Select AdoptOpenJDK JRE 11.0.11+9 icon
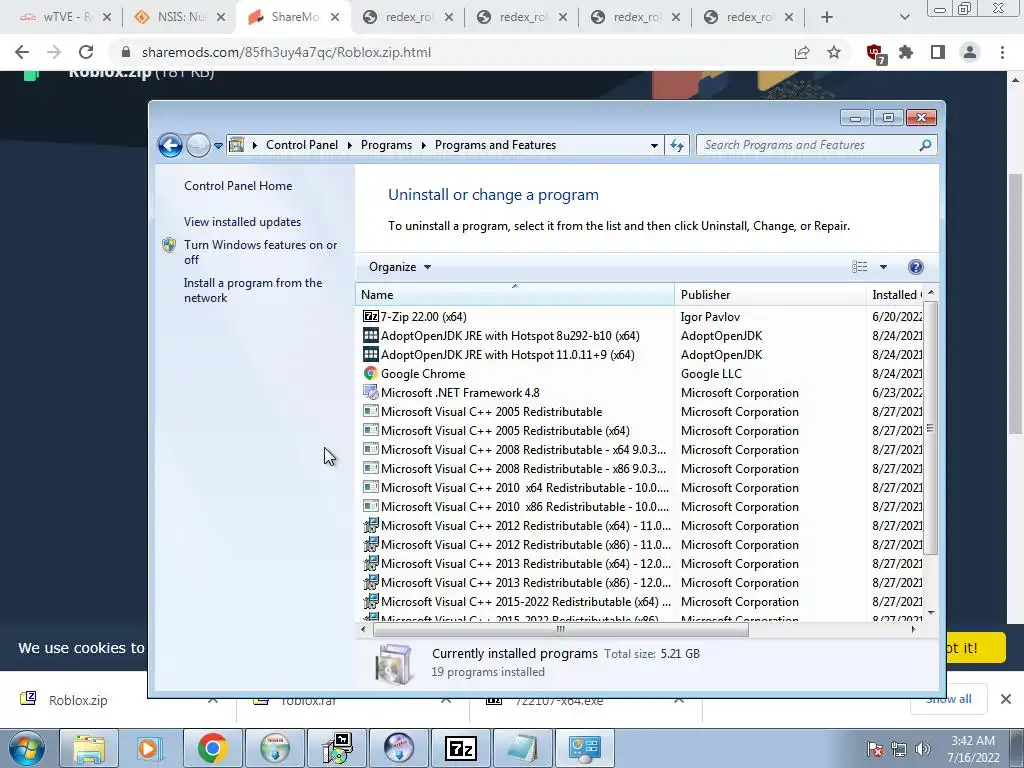Image resolution: width=1024 pixels, height=768 pixels. tap(370, 354)
